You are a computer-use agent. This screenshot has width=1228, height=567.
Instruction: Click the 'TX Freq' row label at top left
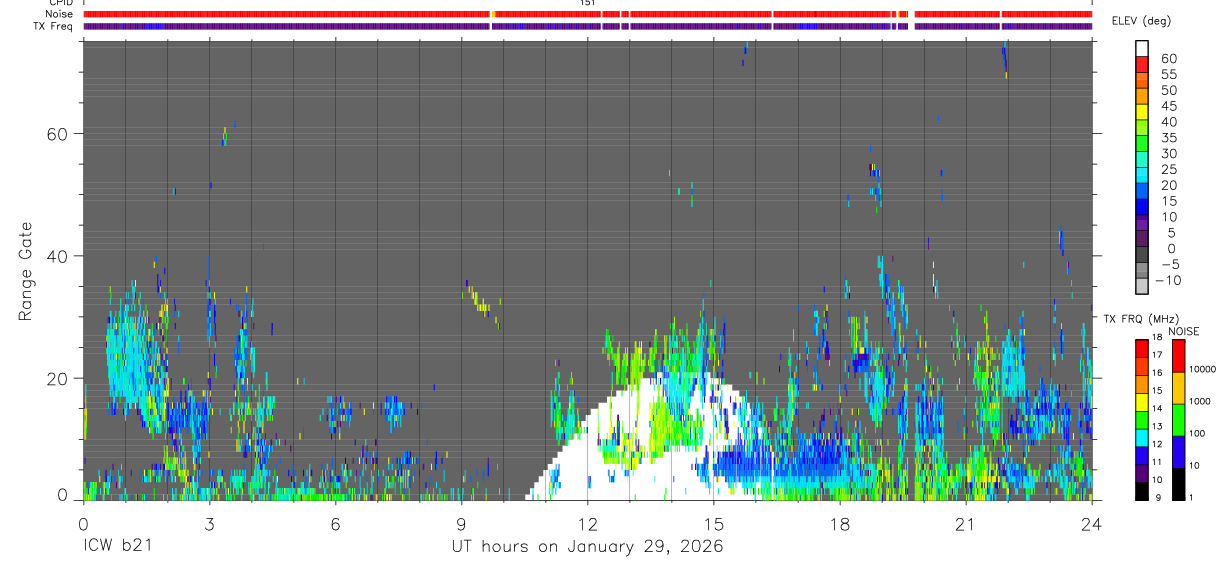(x=54, y=26)
